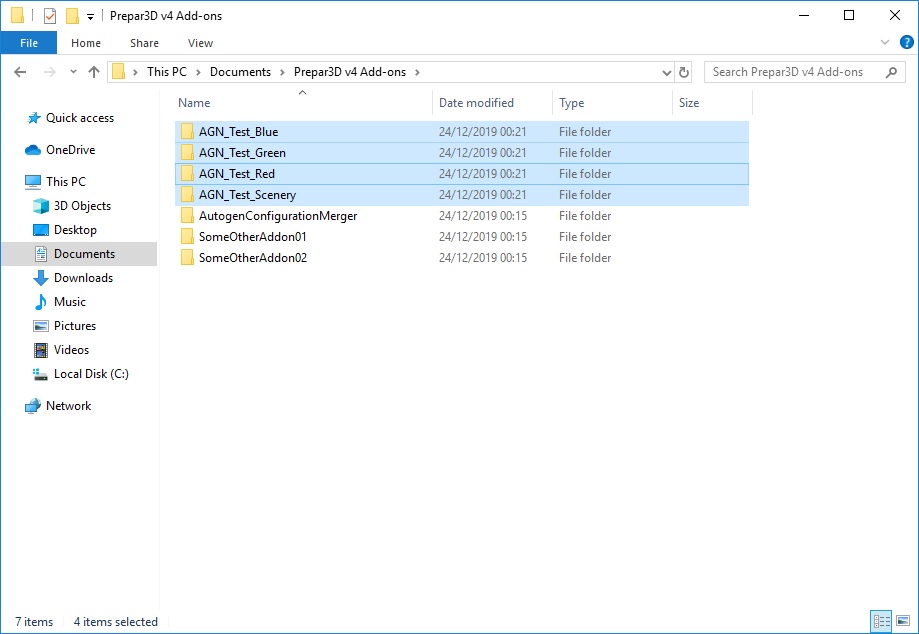Switch to details view in status bar

[881, 621]
